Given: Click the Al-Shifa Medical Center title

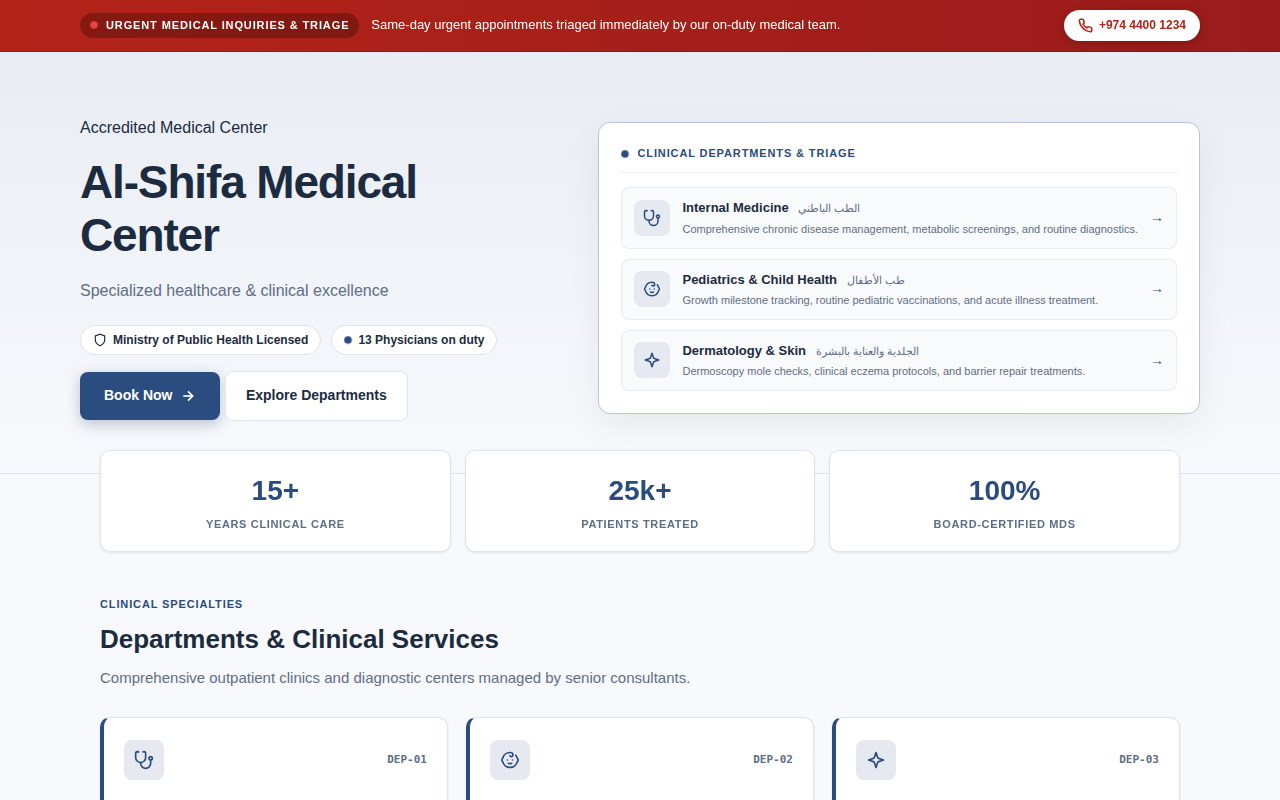Looking at the screenshot, I should click(248, 209).
